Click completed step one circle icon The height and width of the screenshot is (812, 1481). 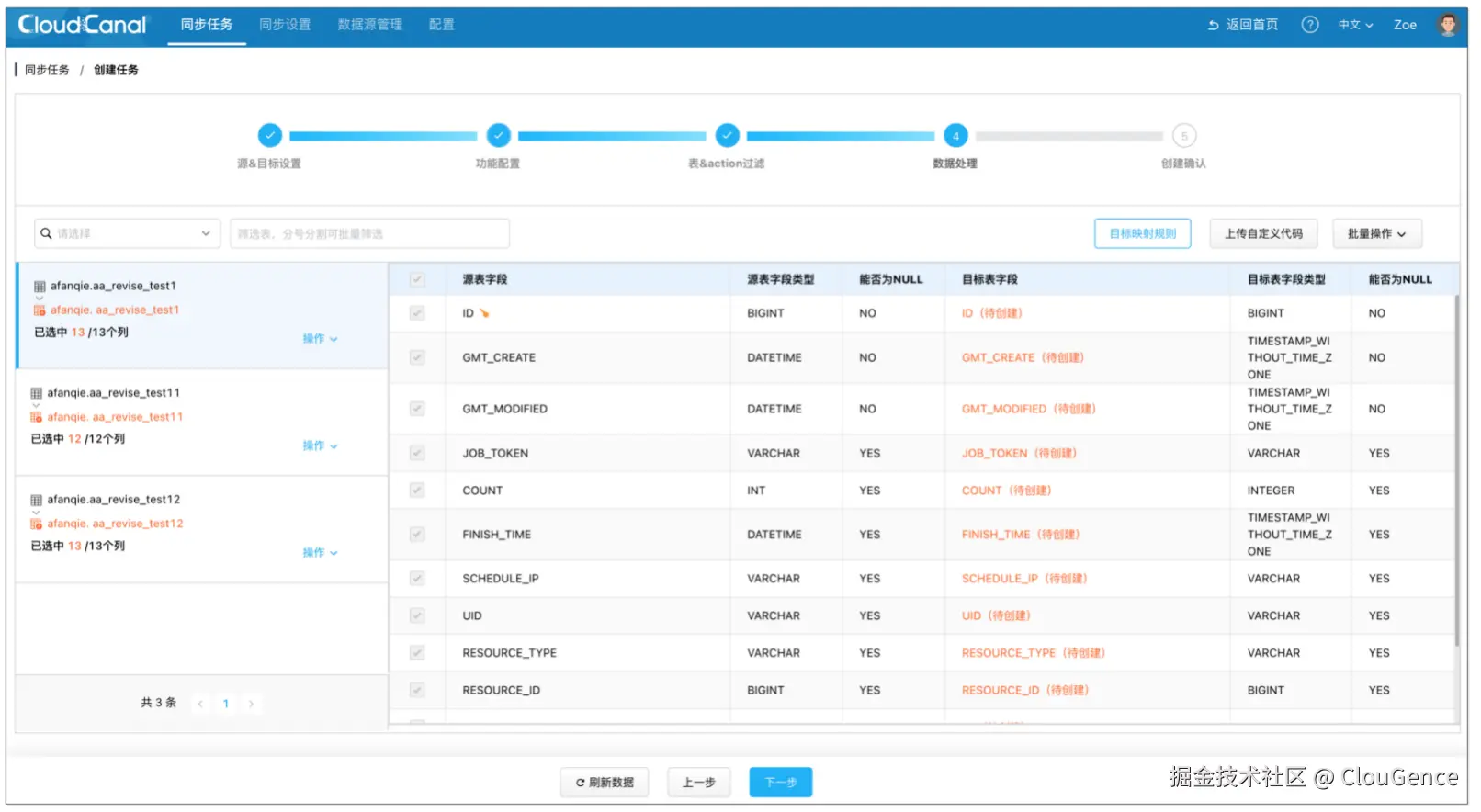[x=270, y=136]
